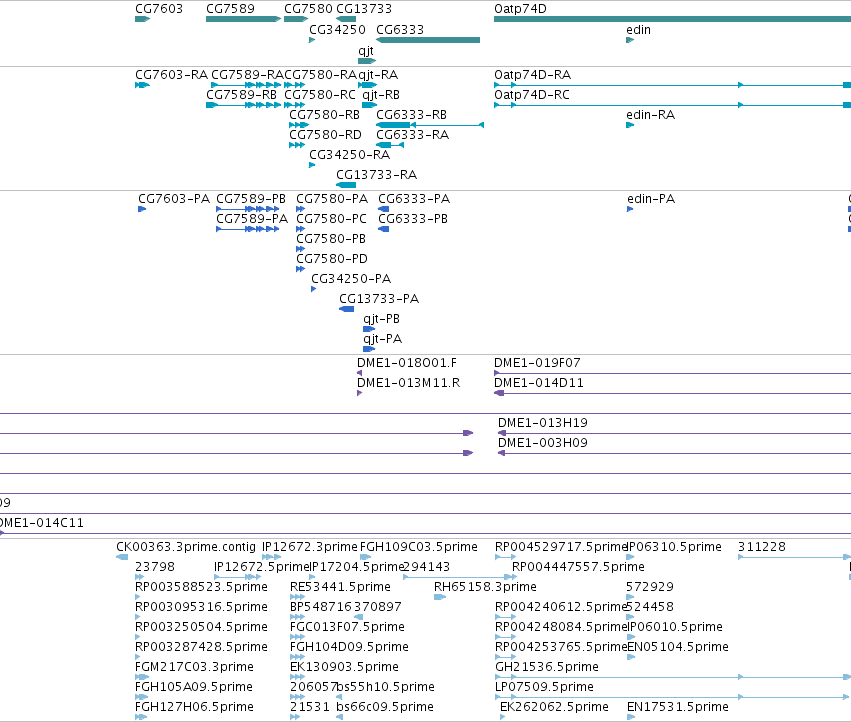Select the edin gene label
This screenshot has width=851, height=722.
[638, 30]
